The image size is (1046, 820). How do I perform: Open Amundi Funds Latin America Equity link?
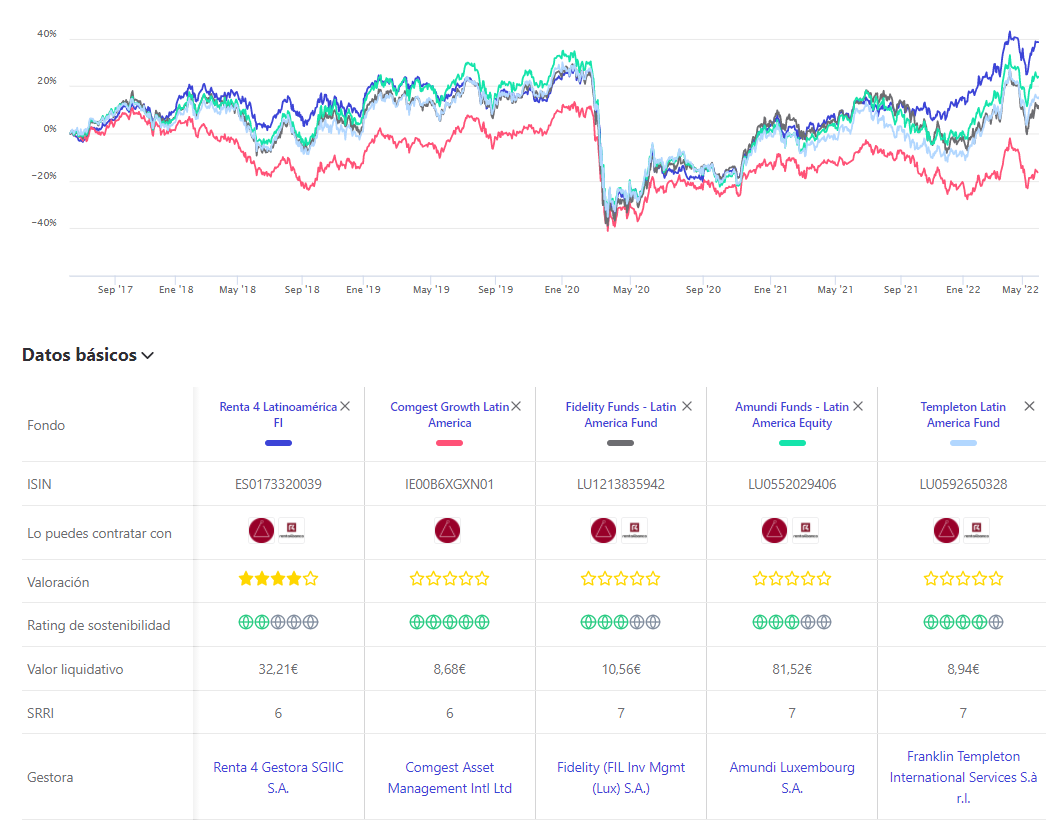(791, 414)
